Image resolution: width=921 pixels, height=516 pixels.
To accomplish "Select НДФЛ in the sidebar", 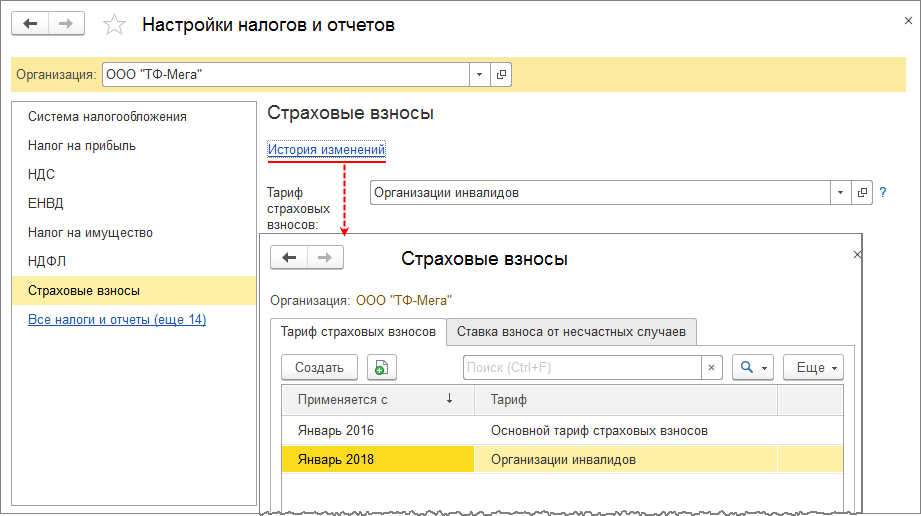I will click(48, 262).
